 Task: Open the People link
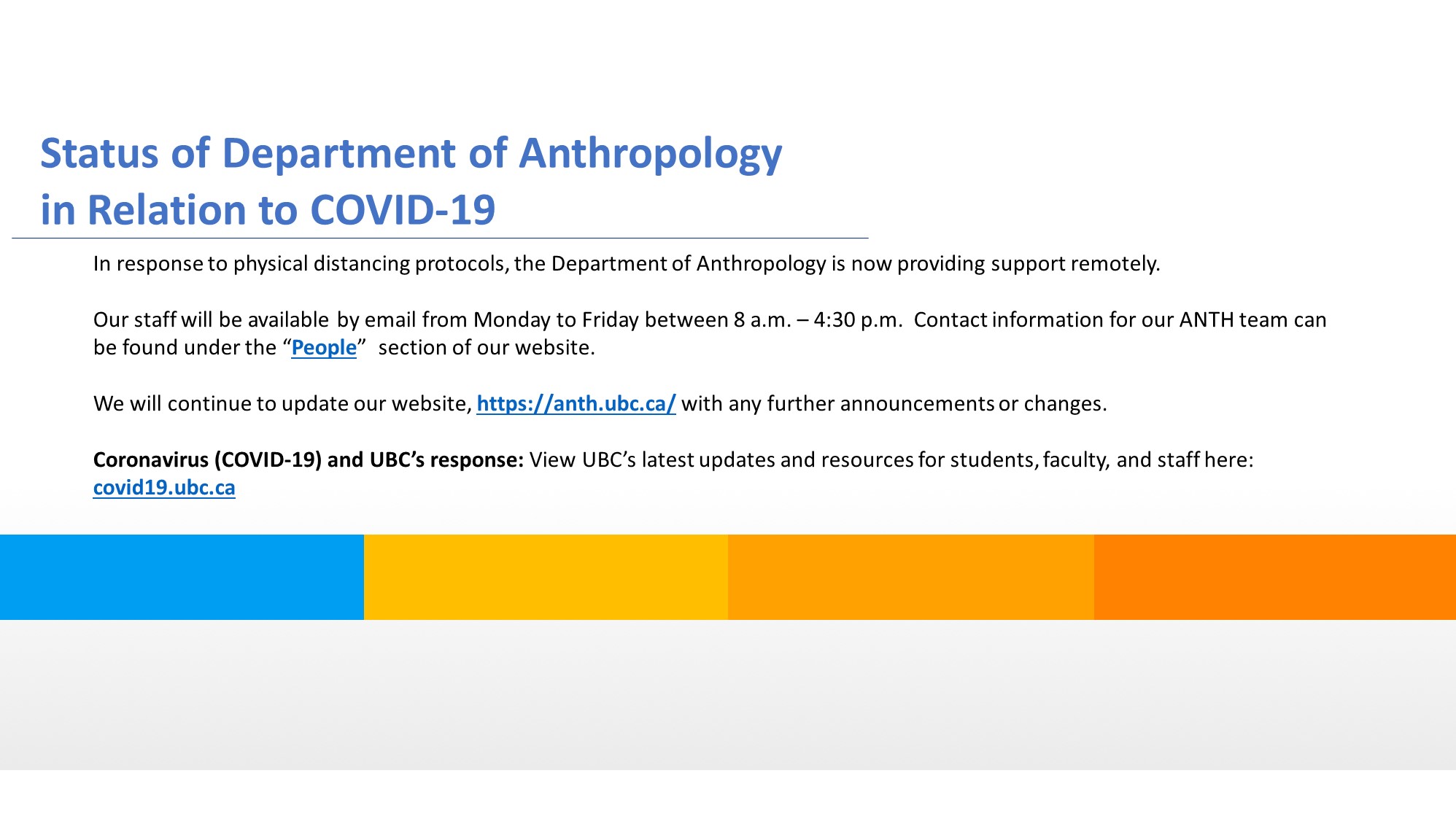pos(324,348)
